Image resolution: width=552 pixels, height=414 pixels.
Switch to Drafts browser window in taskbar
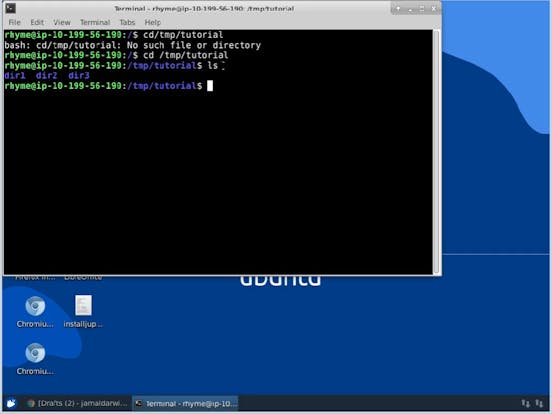pos(77,403)
